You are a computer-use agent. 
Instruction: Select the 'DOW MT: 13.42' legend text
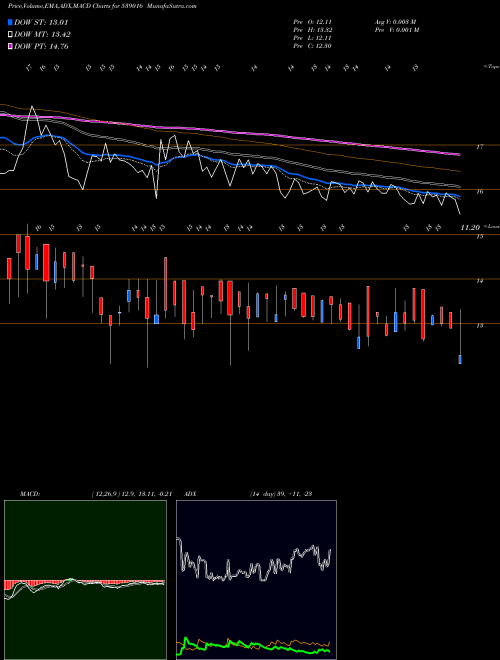coord(42,35)
